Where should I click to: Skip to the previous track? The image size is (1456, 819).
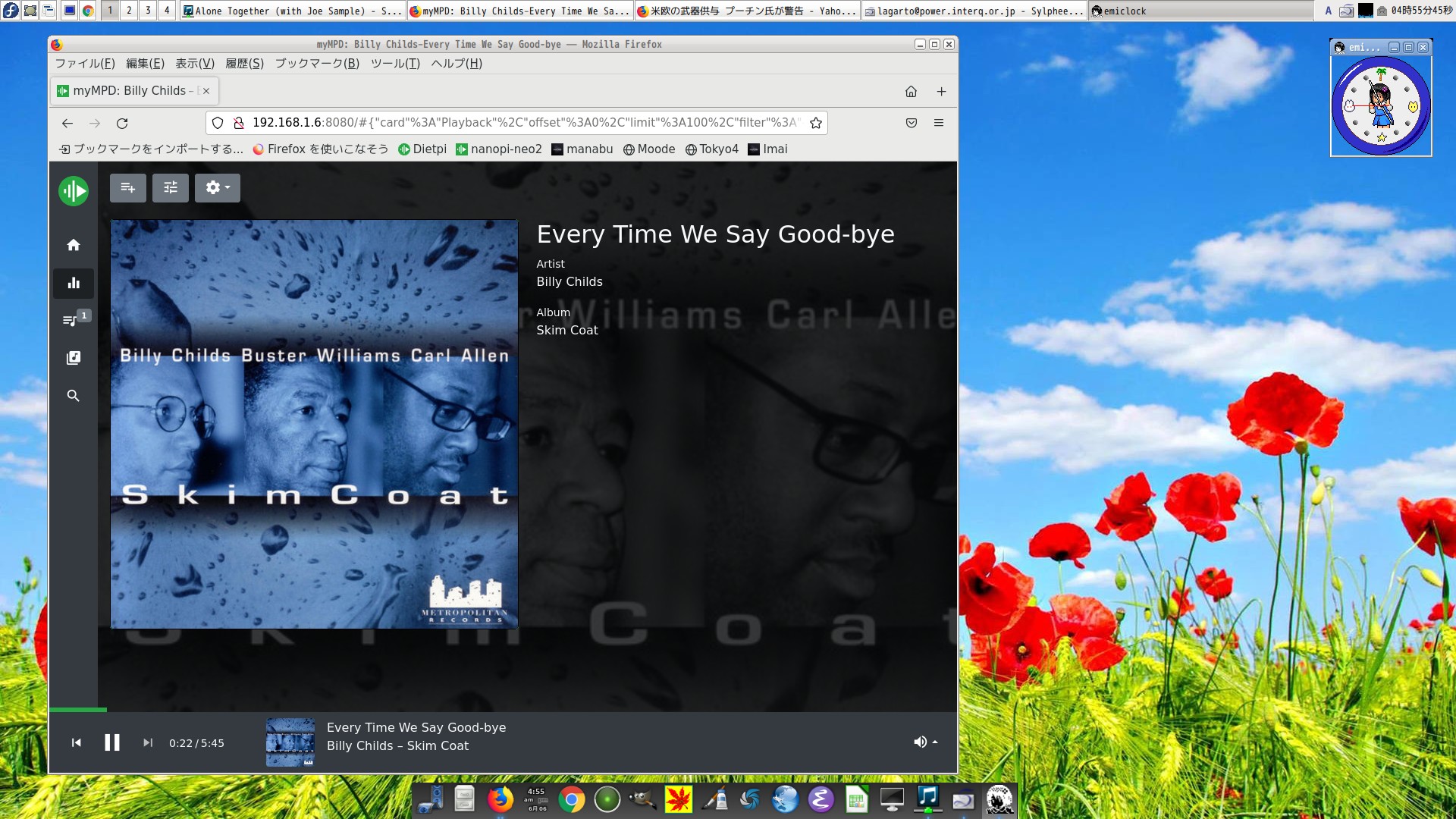pos(76,743)
